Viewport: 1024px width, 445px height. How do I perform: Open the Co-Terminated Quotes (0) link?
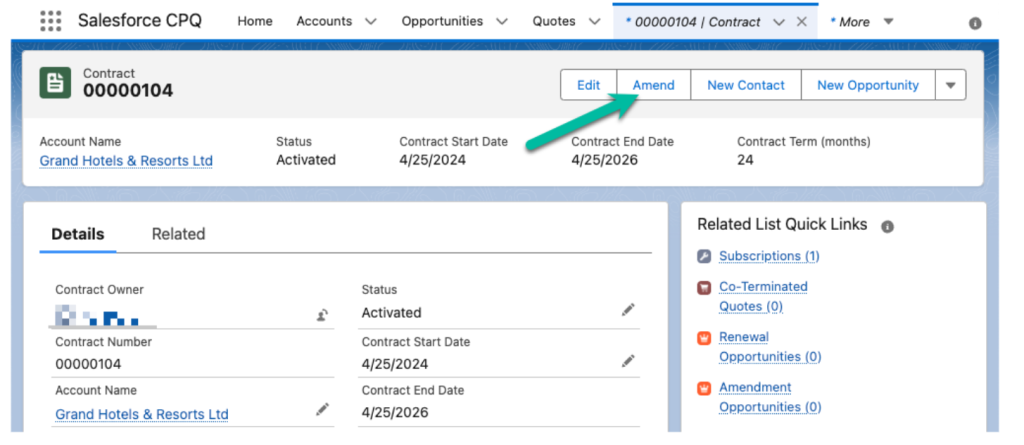(x=763, y=296)
